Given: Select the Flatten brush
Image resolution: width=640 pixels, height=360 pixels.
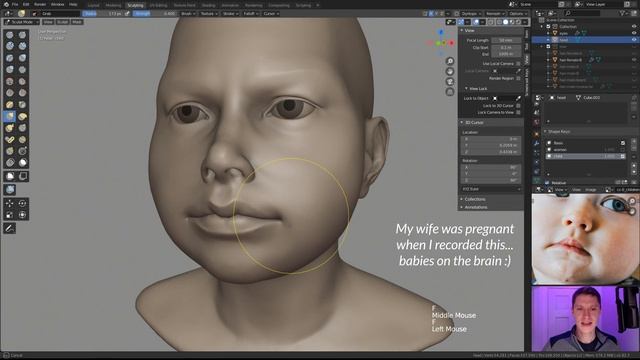Looking at the screenshot, I should [x=22, y=81].
